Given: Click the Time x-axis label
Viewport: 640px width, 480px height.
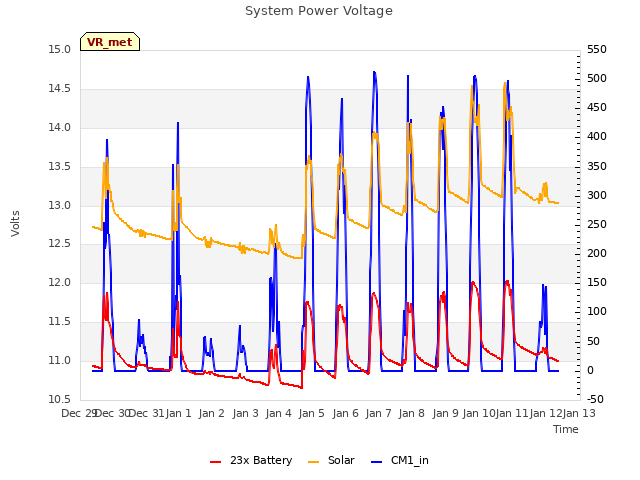Looking at the screenshot, I should (566, 429).
